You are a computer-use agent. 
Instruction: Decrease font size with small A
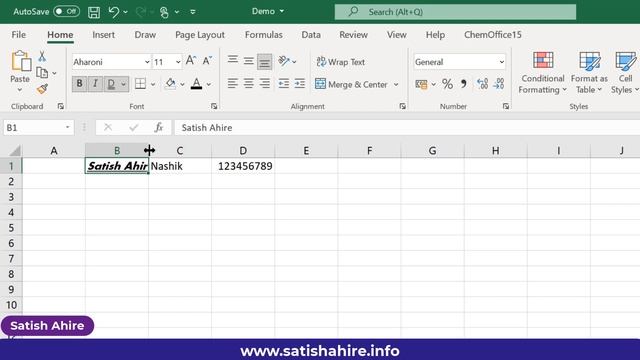click(x=207, y=61)
